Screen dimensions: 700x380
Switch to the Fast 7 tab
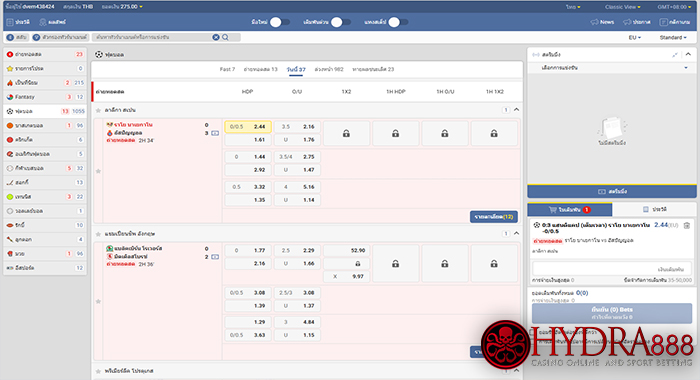pos(227,69)
